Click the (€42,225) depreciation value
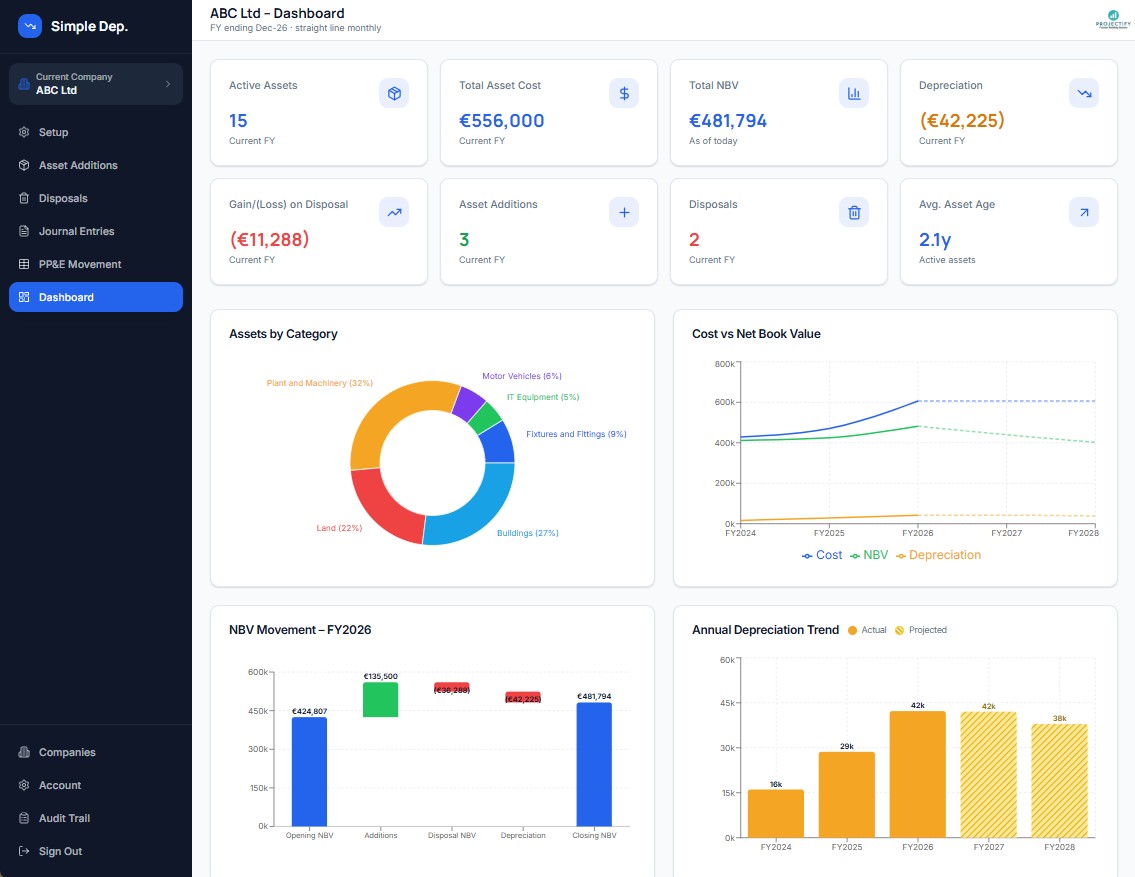Image resolution: width=1135 pixels, height=877 pixels. pyautogui.click(x=962, y=120)
